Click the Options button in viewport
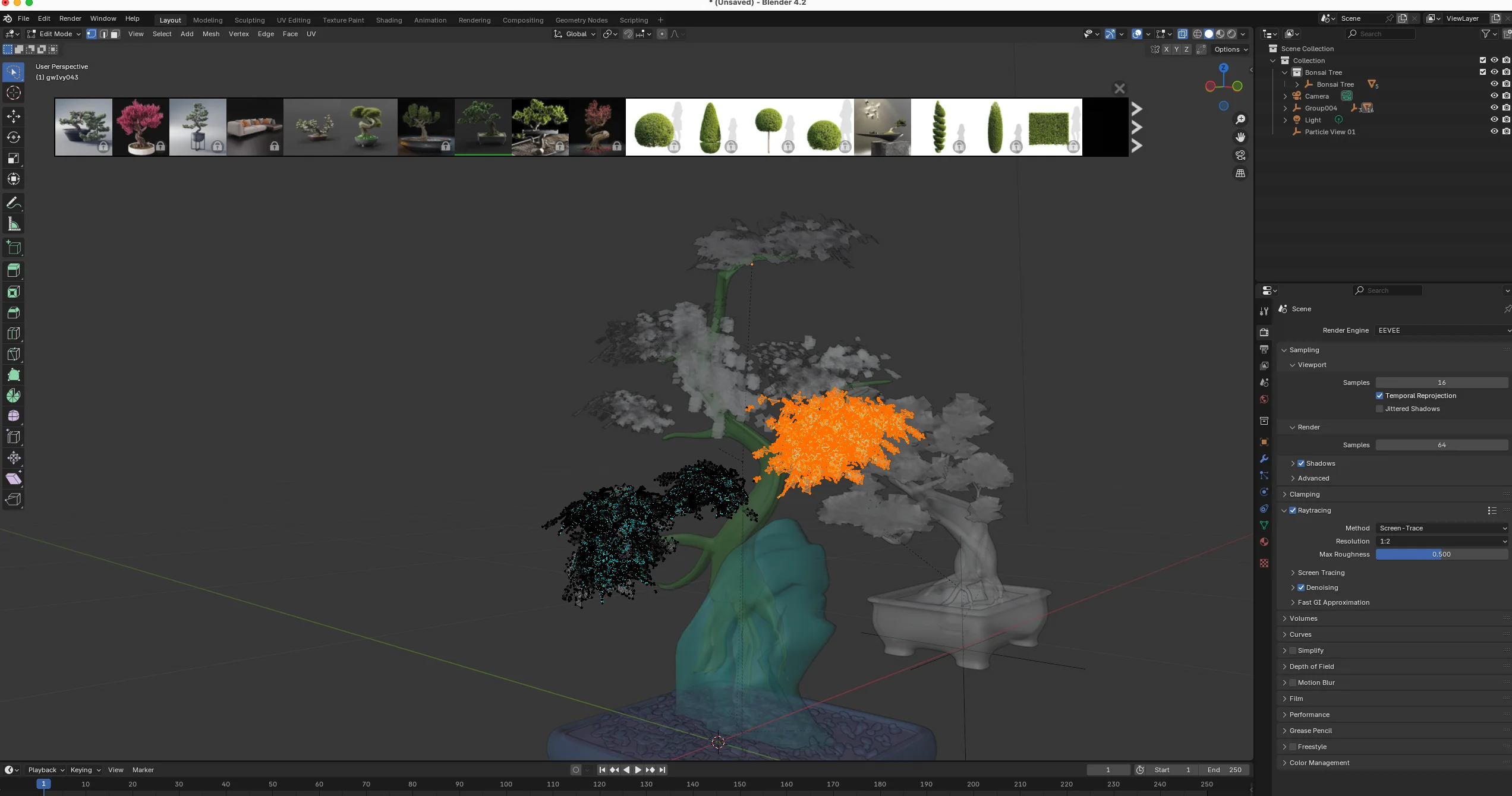 pyautogui.click(x=1230, y=49)
